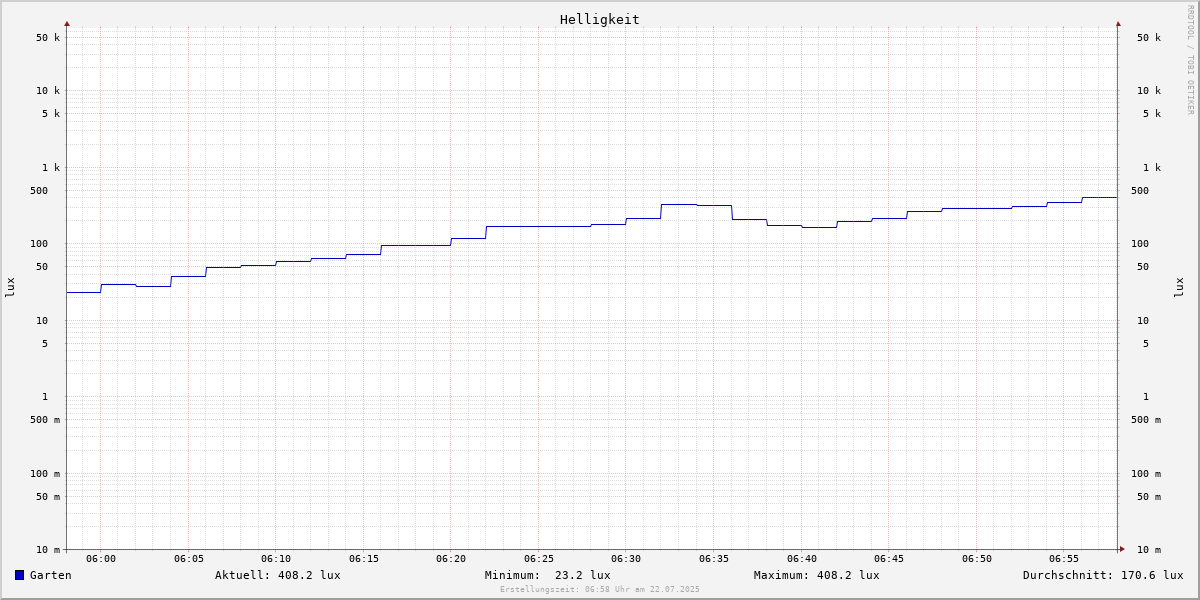The width and height of the screenshot is (1200, 600).
Task: Click the Aktuell: 408.2 lux value
Action: [x=278, y=575]
